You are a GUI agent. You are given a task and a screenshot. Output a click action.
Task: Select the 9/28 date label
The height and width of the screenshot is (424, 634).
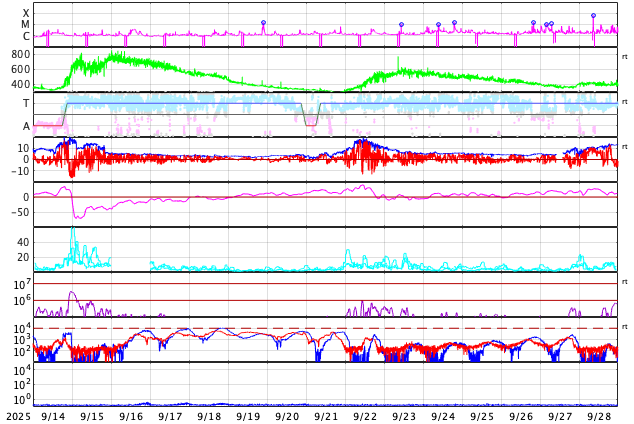(x=599, y=415)
